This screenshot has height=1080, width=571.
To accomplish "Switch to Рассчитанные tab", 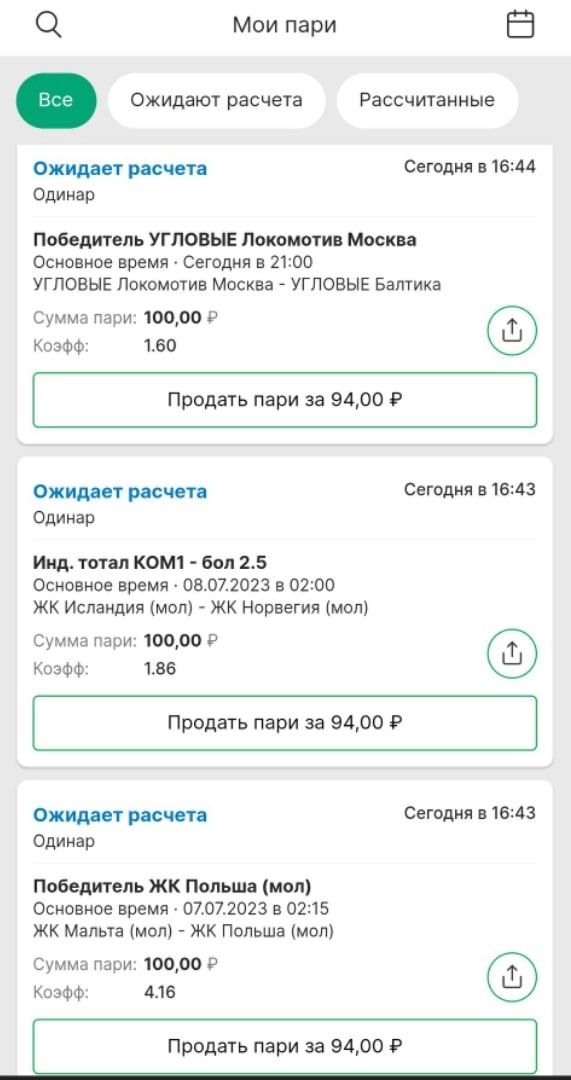I will [427, 101].
